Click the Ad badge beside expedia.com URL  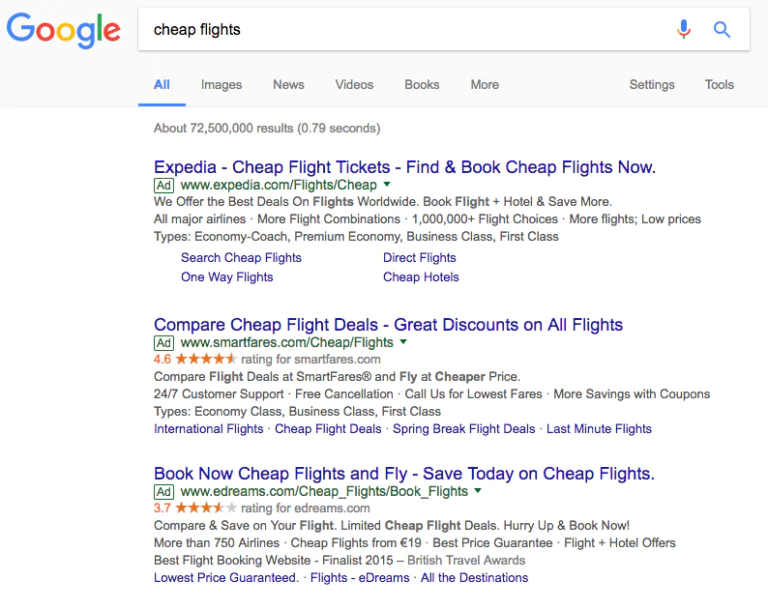(164, 185)
